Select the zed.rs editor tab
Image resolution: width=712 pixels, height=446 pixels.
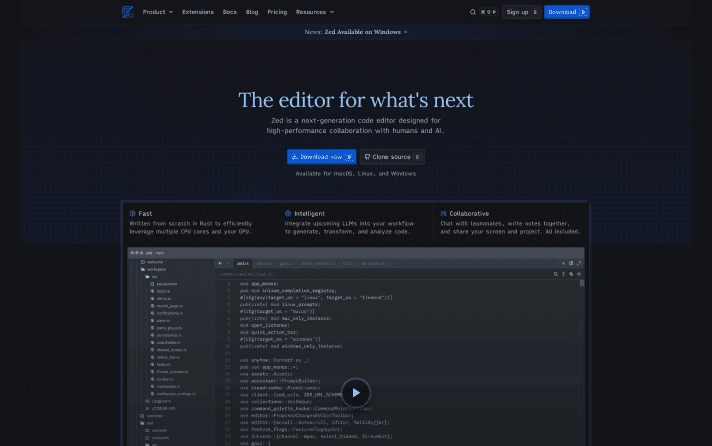coord(242,263)
